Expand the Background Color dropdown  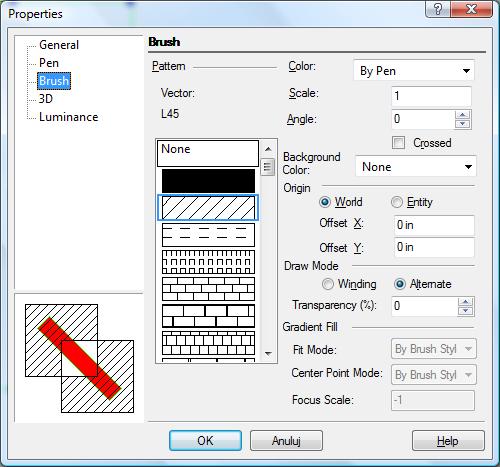coord(416,167)
